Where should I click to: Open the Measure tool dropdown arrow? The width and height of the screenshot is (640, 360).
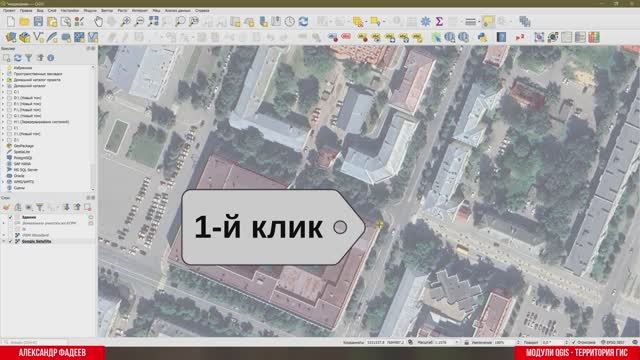point(478,22)
